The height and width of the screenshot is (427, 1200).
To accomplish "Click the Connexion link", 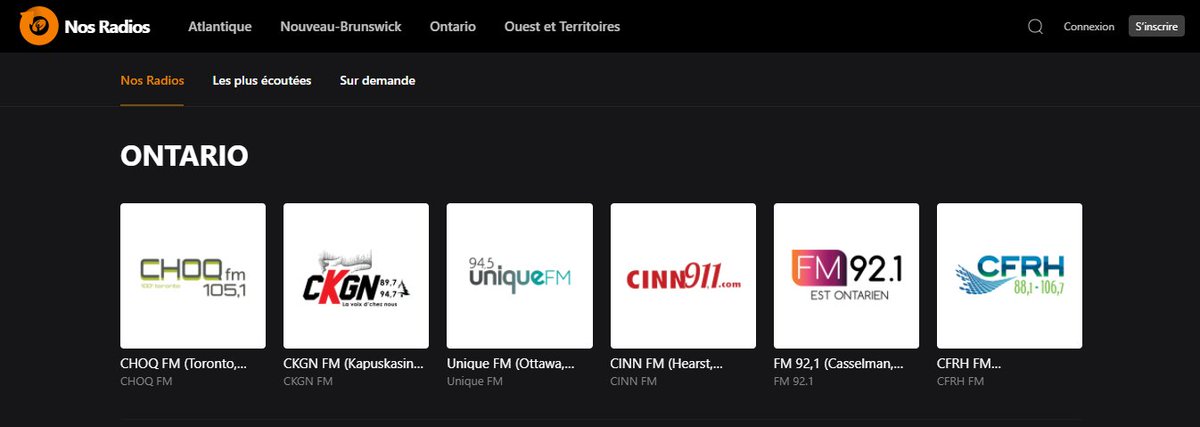I will [1089, 27].
